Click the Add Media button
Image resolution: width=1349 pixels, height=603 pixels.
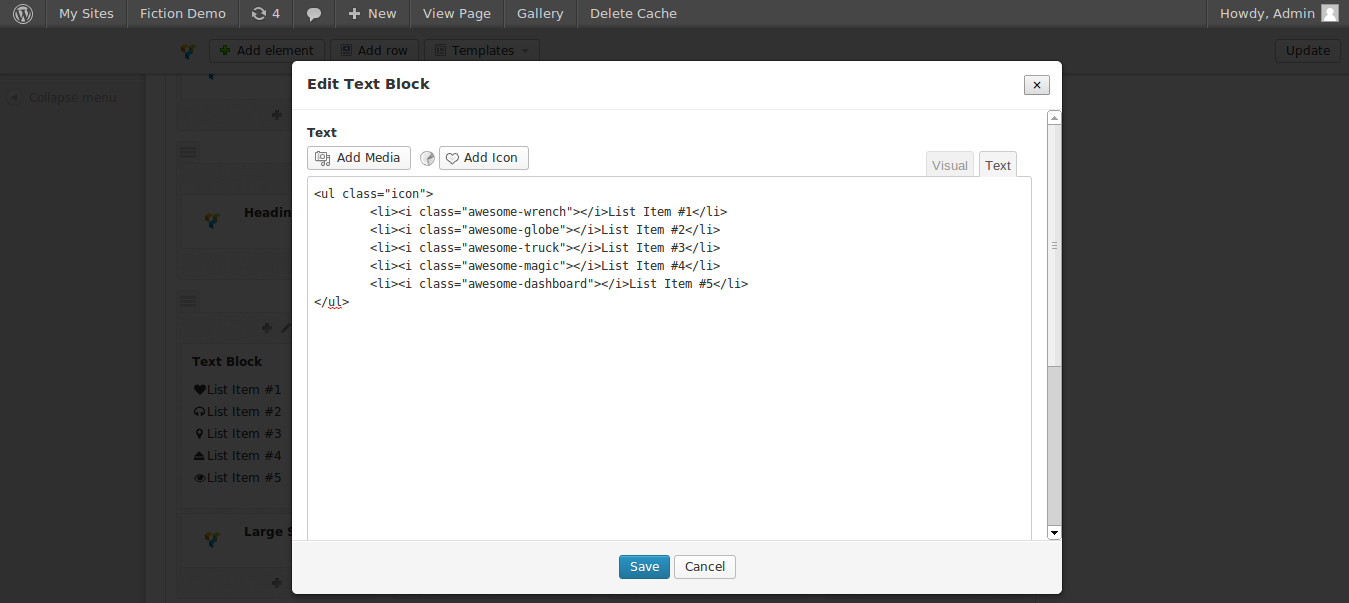pos(359,158)
